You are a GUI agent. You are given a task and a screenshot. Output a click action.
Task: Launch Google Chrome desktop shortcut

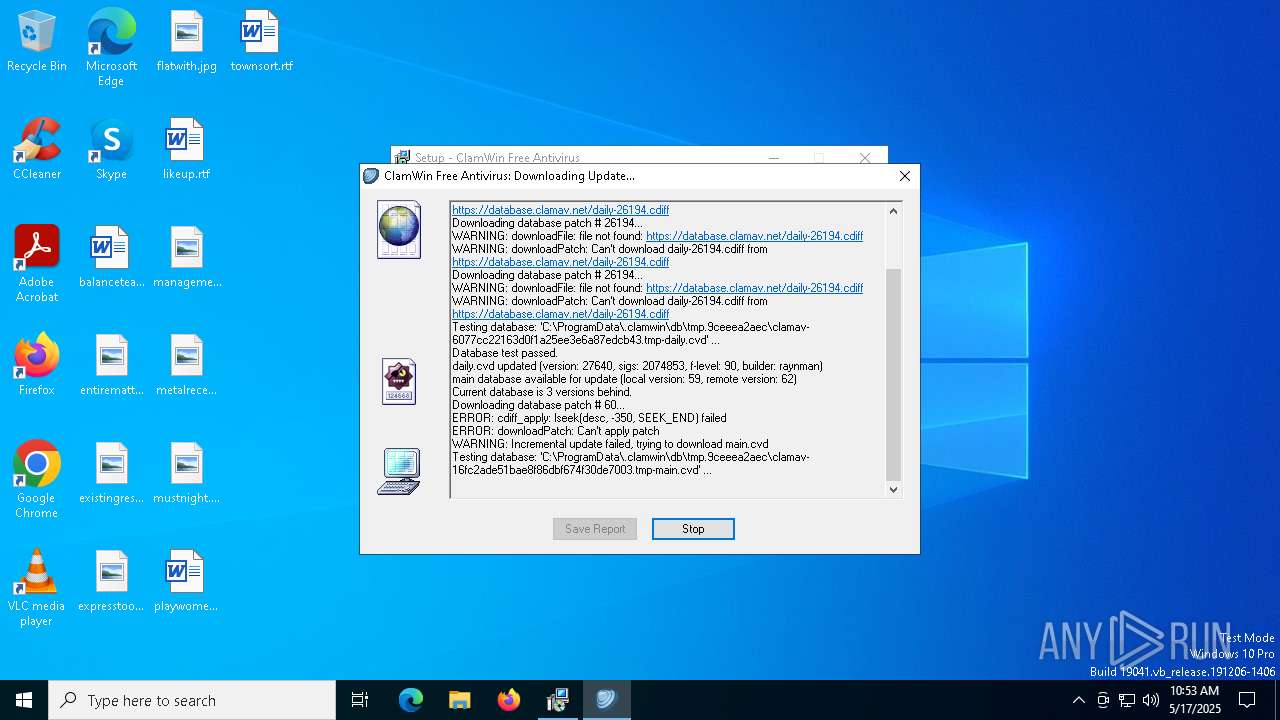pyautogui.click(x=37, y=481)
